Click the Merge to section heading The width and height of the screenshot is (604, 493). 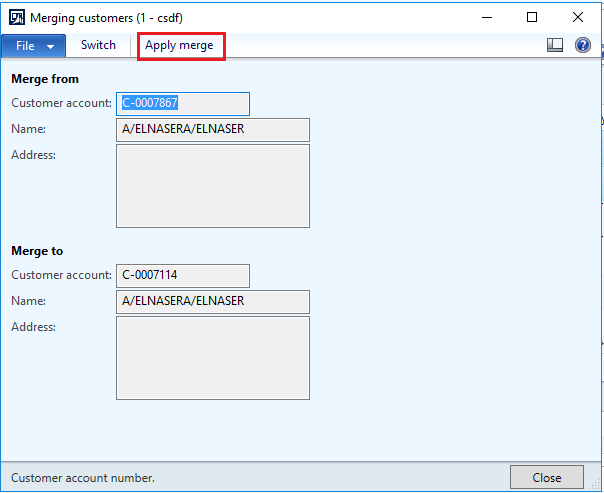click(38, 251)
